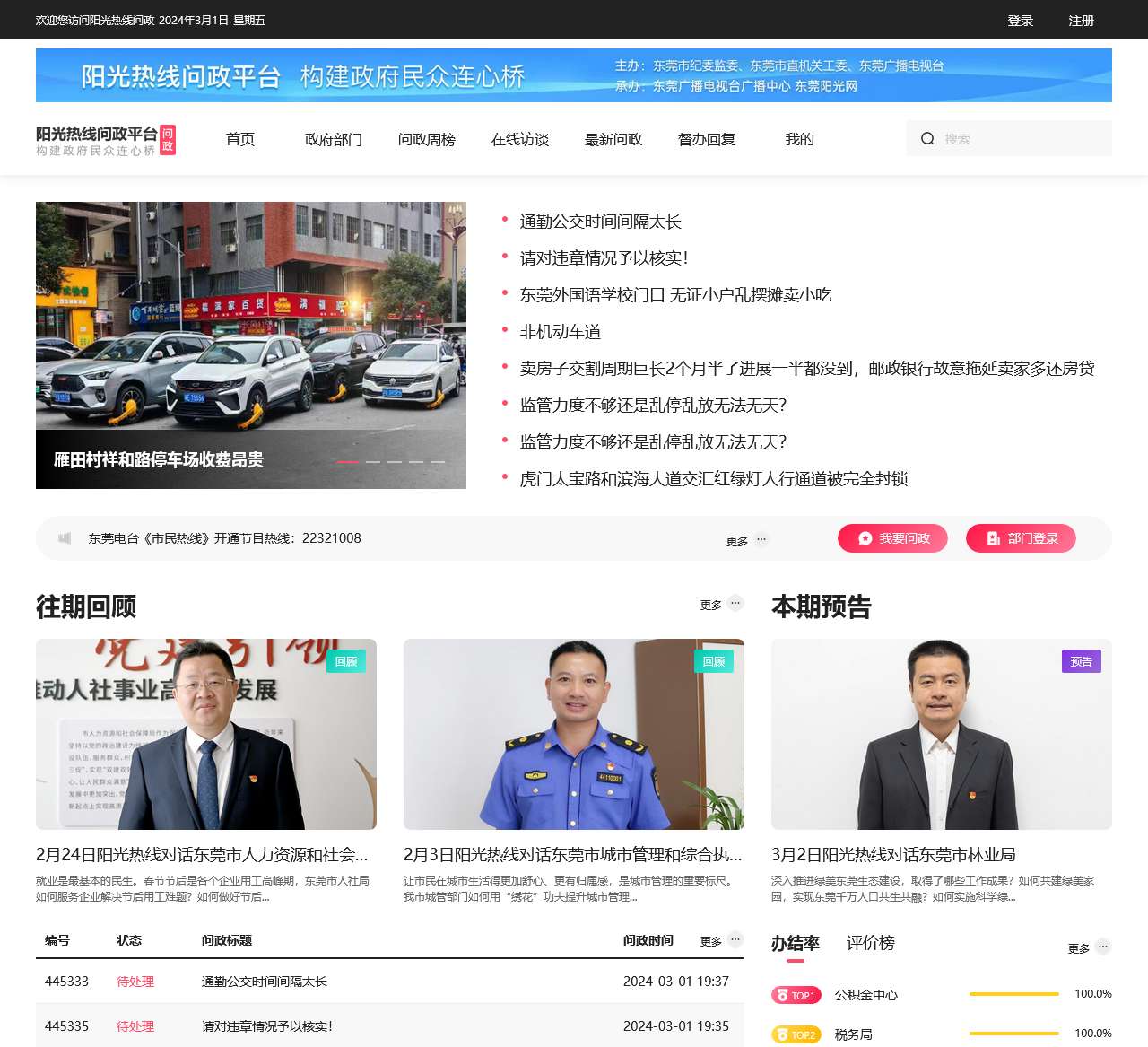Image resolution: width=1148 pixels, height=1047 pixels.
Task: Go to 首页 in navigation
Action: [x=240, y=139]
